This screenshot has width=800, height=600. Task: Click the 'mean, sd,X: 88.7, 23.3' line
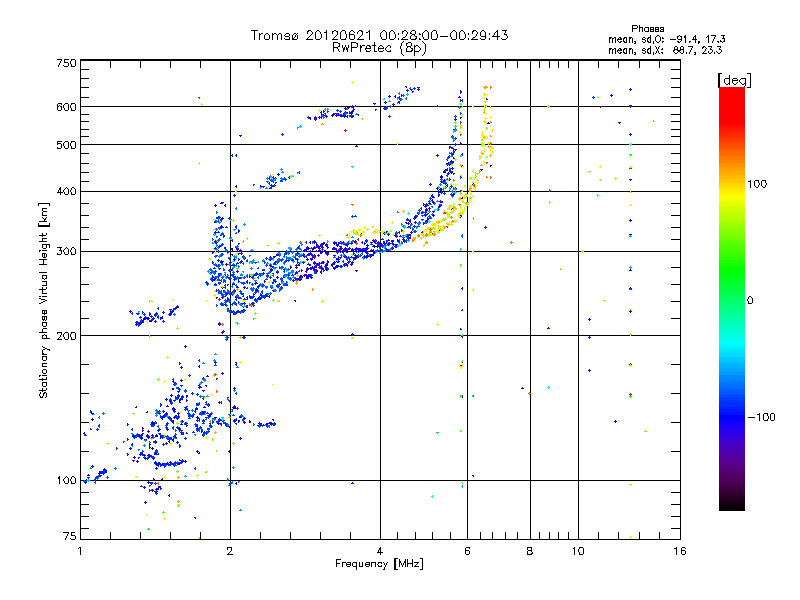(665, 50)
